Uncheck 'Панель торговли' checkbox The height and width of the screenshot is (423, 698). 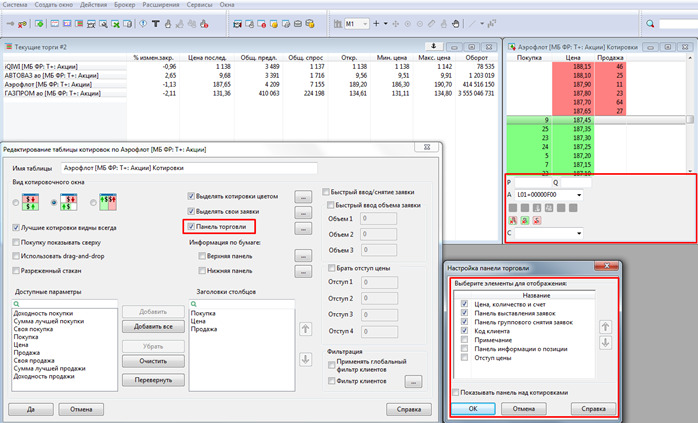[191, 226]
